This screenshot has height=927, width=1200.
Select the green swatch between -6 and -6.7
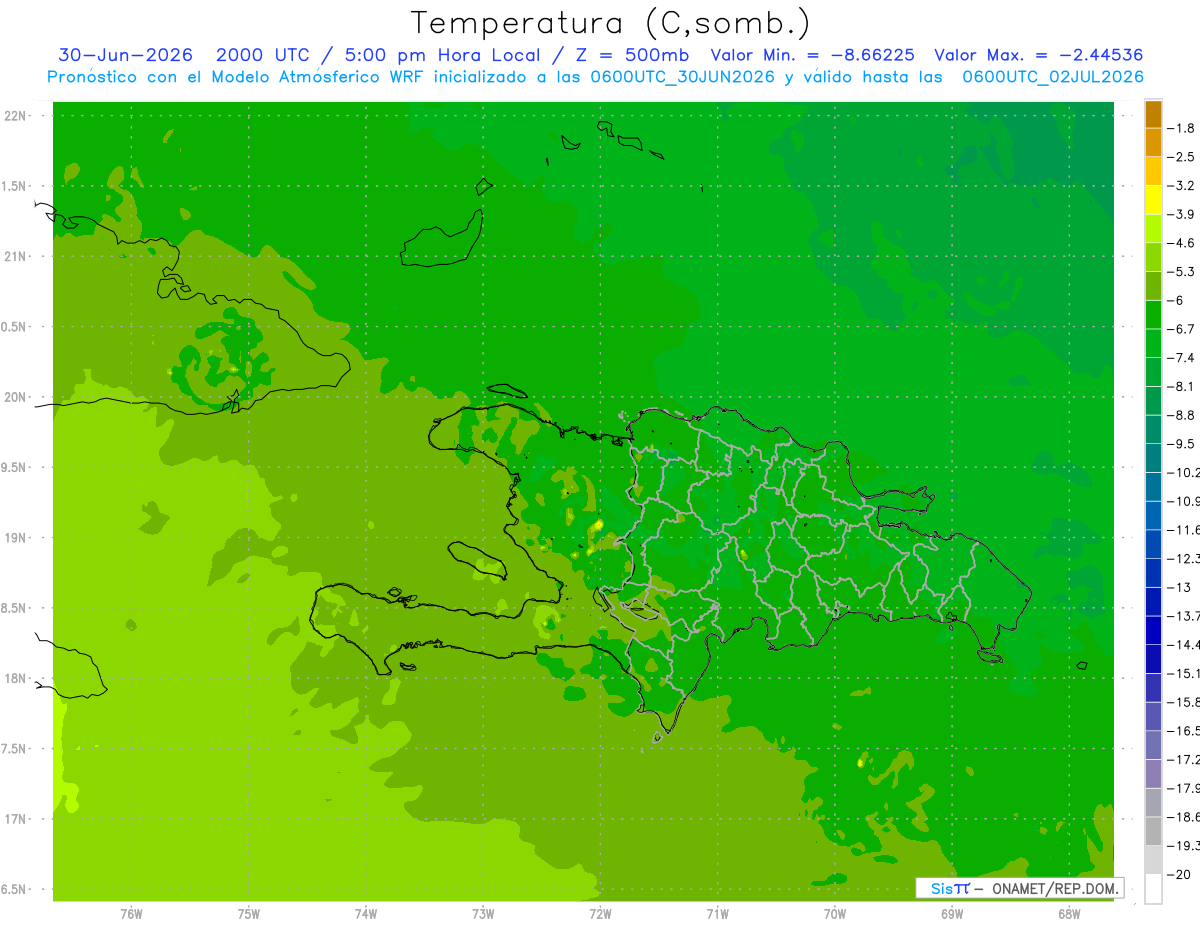point(1153,315)
